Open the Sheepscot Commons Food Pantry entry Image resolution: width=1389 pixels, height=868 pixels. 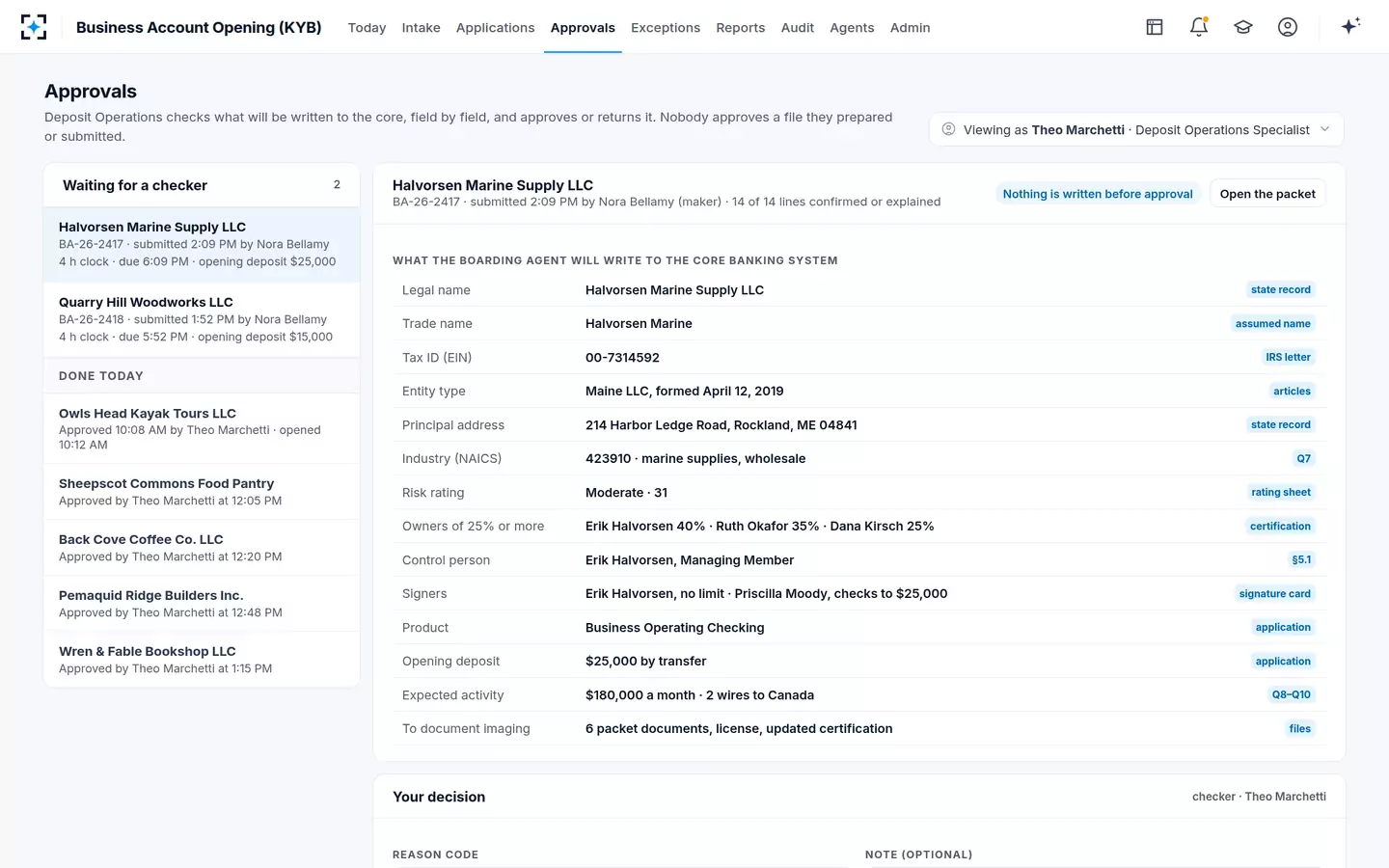202,492
